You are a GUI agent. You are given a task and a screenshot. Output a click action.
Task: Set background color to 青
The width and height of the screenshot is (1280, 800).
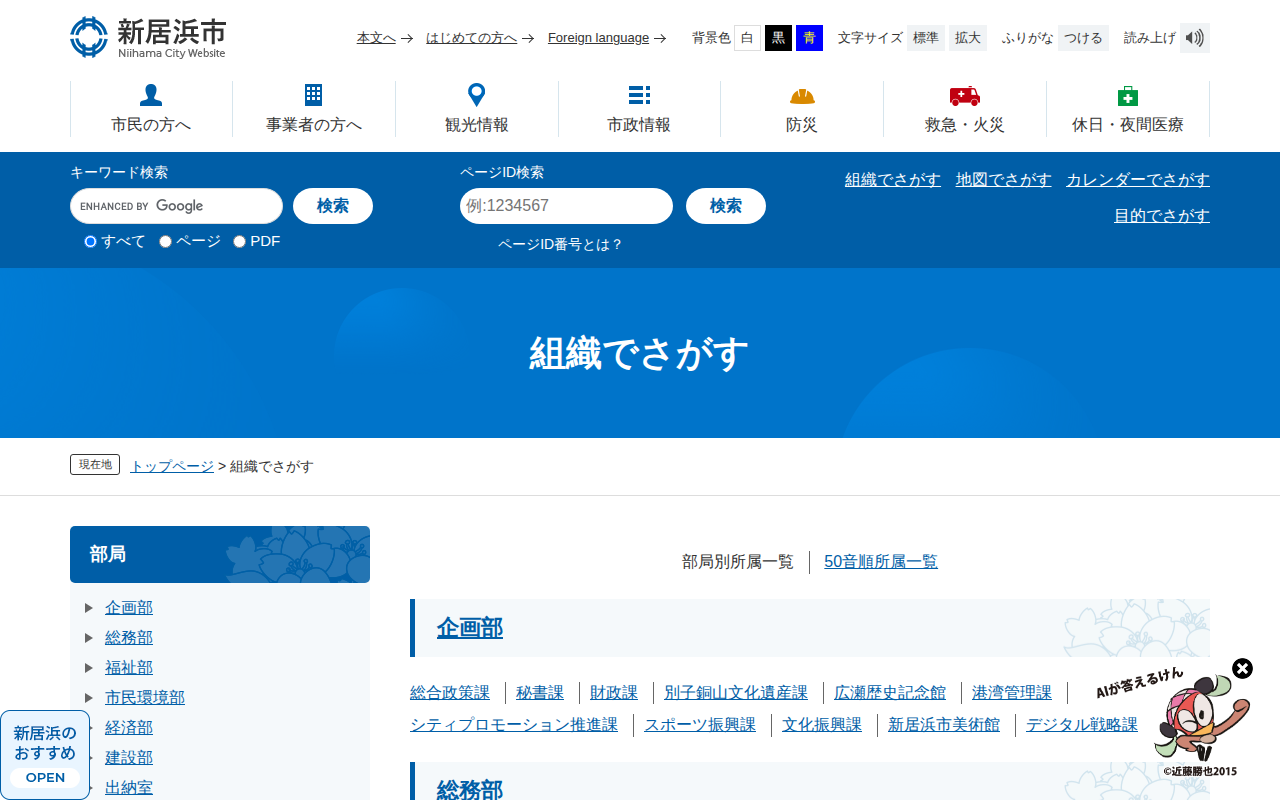pyautogui.click(x=808, y=37)
